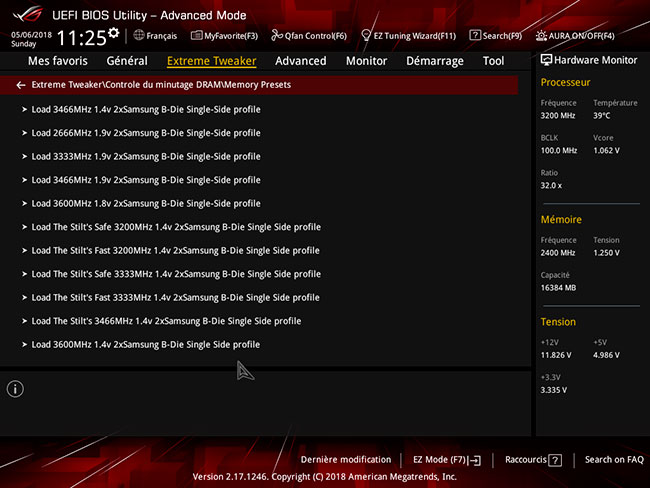Expand The Stilt's Safe 3200MHz profile
Viewport: 650px width, 488px height.
(x=175, y=227)
